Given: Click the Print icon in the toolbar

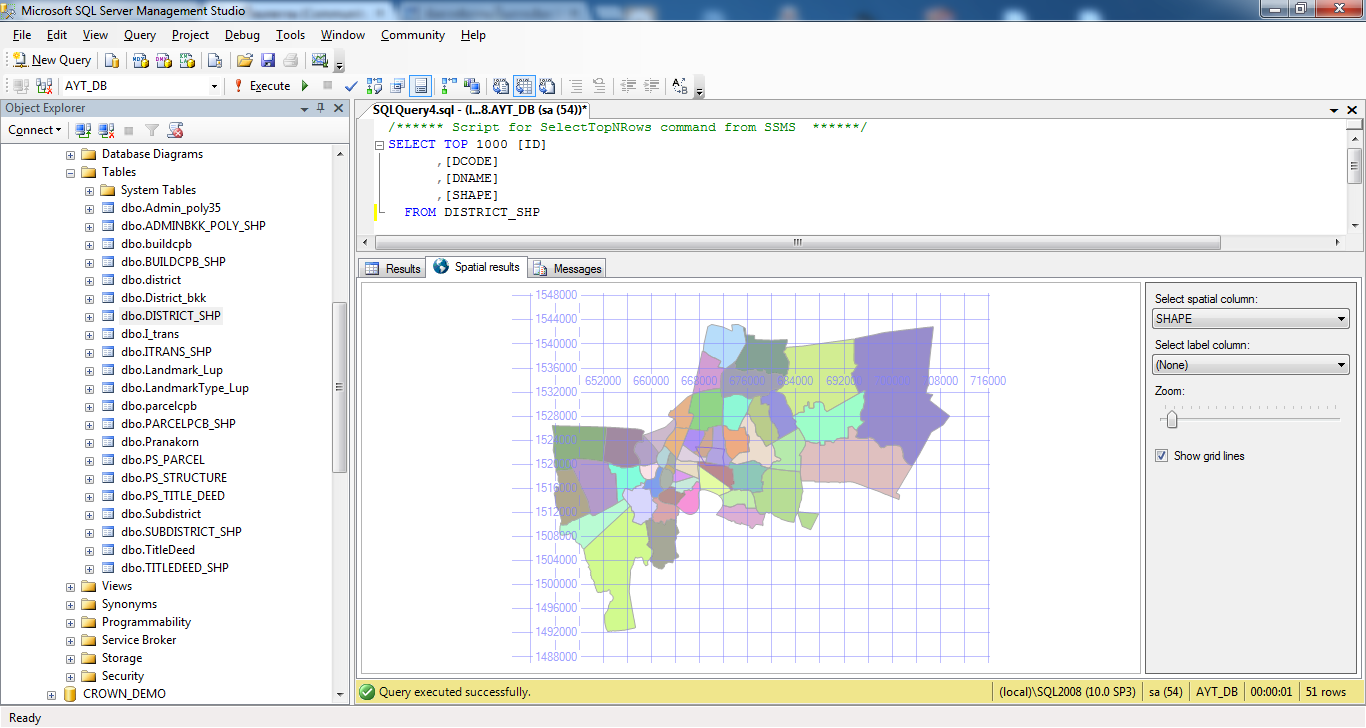Looking at the screenshot, I should pos(290,60).
